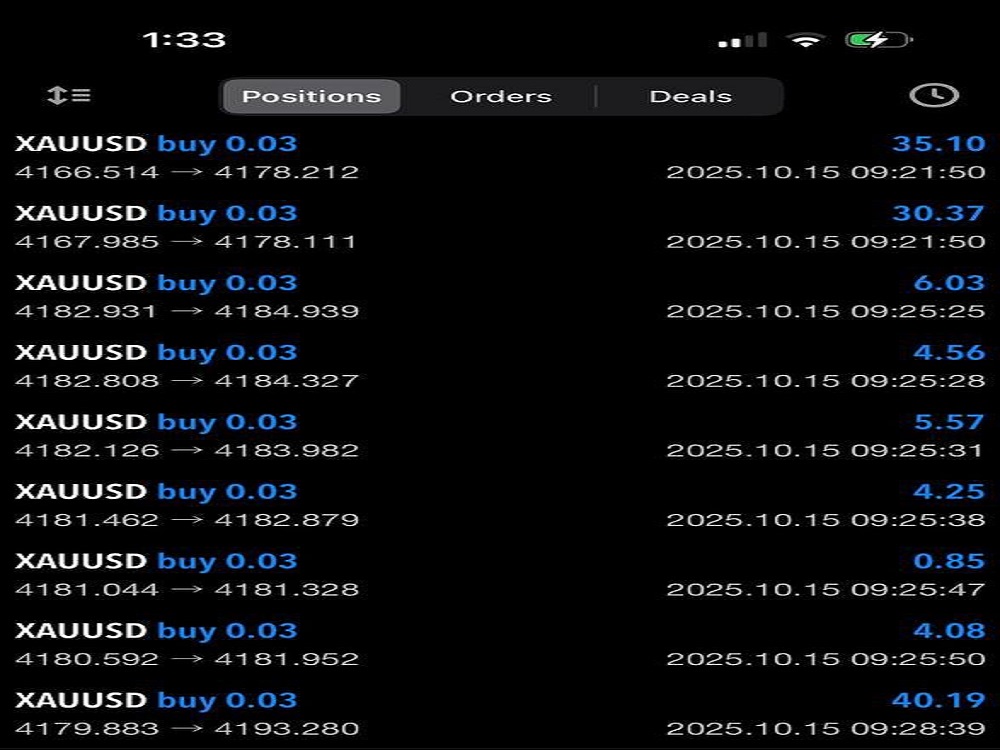Select the profit value 0.85
1000x750 pixels.
click(x=950, y=561)
